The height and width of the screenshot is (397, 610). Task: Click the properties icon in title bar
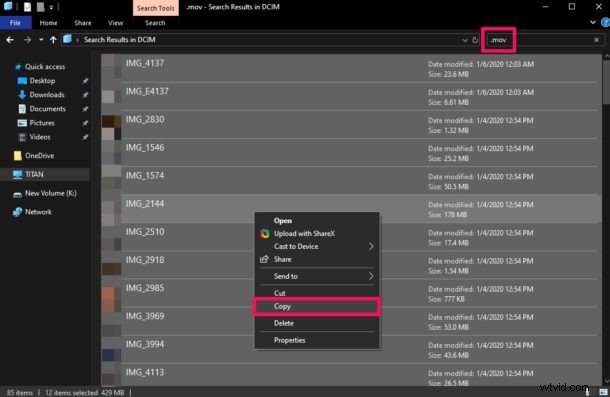point(27,7)
